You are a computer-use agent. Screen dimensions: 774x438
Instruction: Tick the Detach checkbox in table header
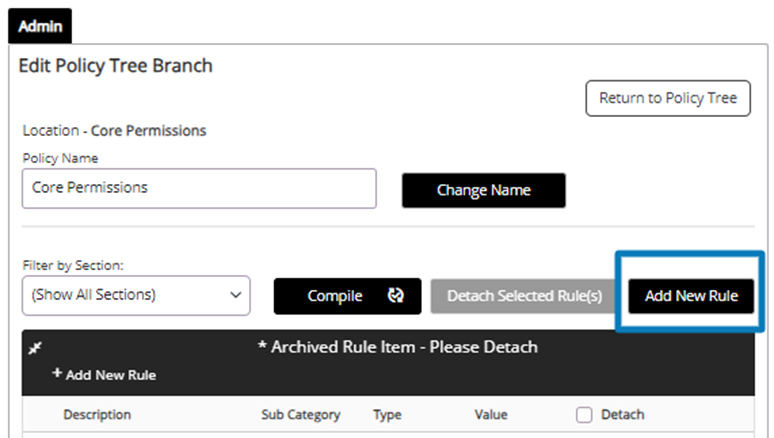tap(584, 414)
